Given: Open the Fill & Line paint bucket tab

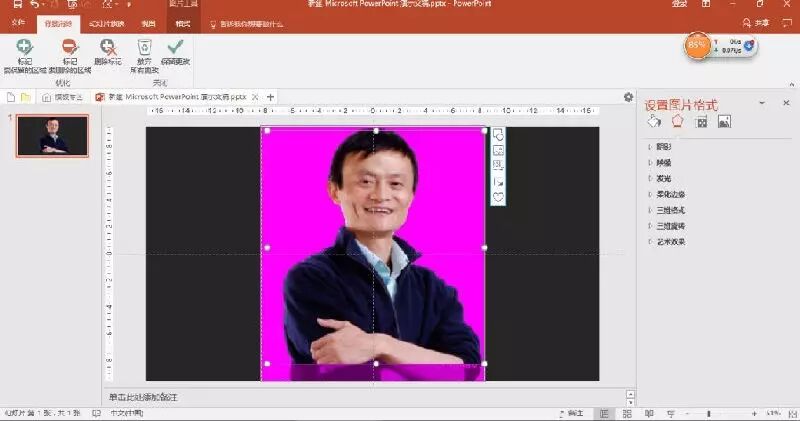Looking at the screenshot, I should (x=654, y=121).
